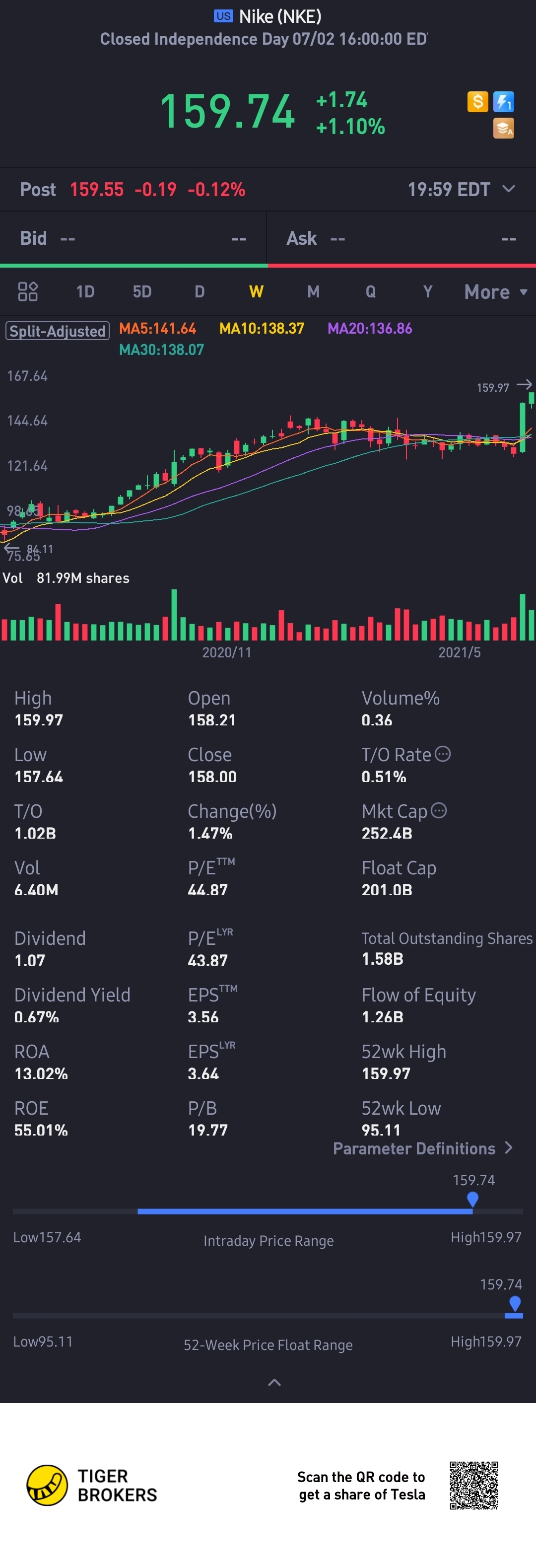Expand the post-market time dropdown

click(x=509, y=189)
